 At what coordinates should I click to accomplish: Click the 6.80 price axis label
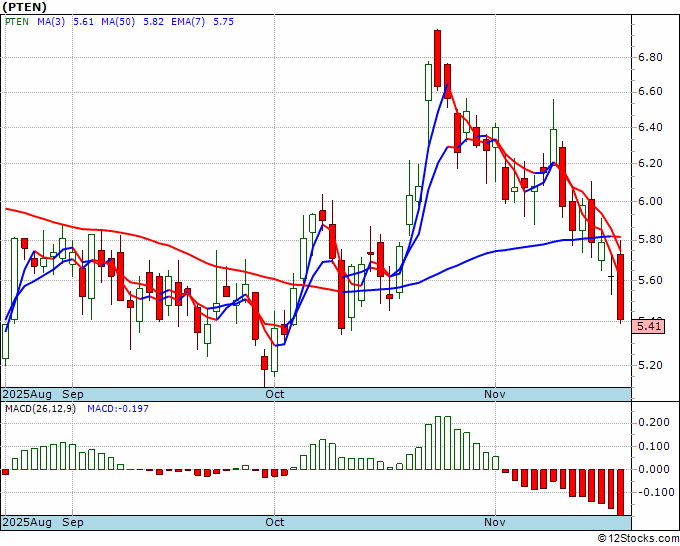pyautogui.click(x=650, y=57)
